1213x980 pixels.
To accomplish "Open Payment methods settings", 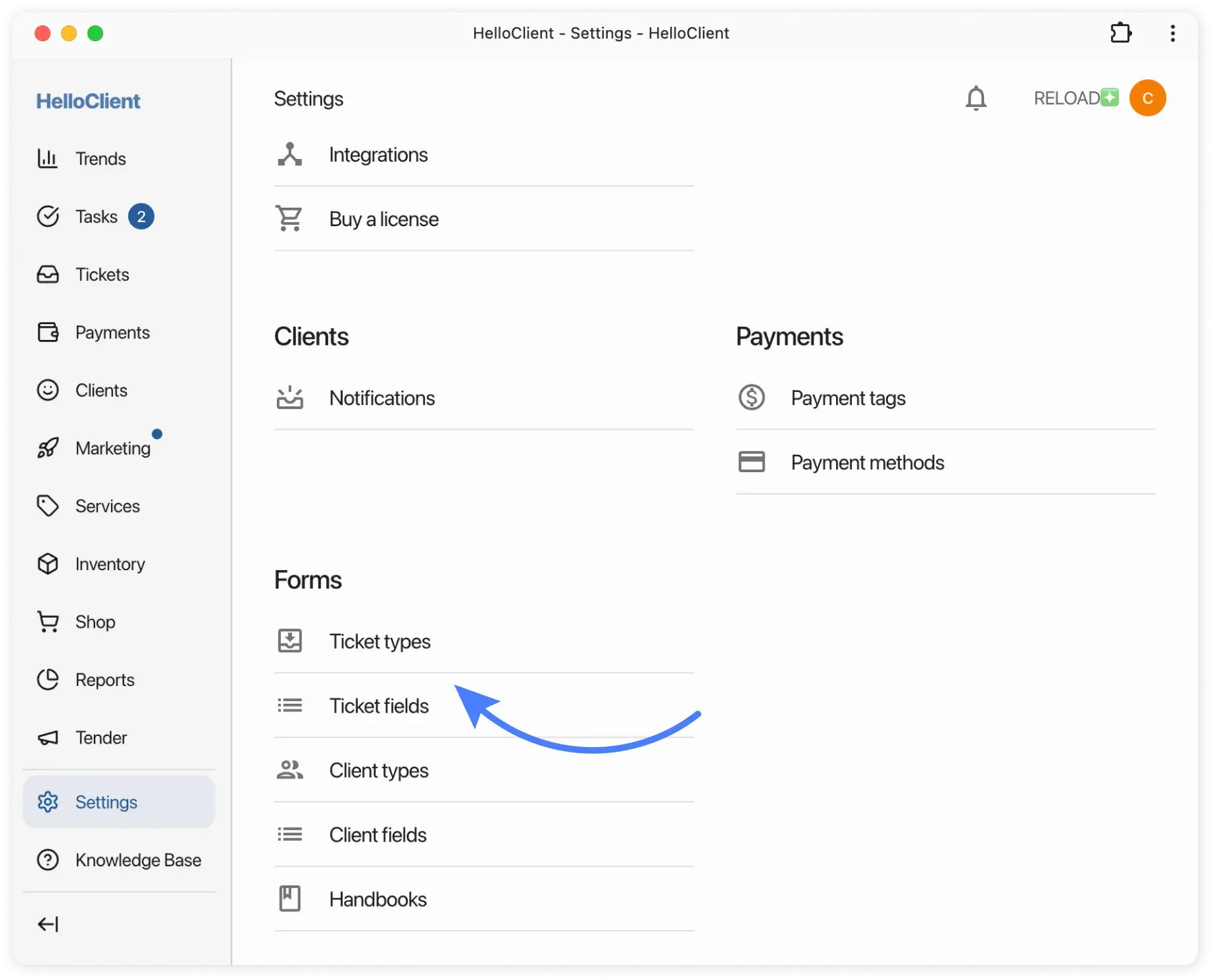I will tap(868, 463).
